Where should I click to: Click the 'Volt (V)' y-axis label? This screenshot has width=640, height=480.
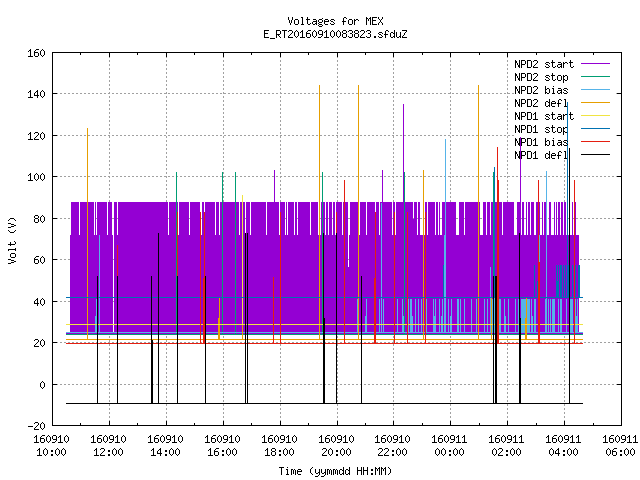pos(12,240)
